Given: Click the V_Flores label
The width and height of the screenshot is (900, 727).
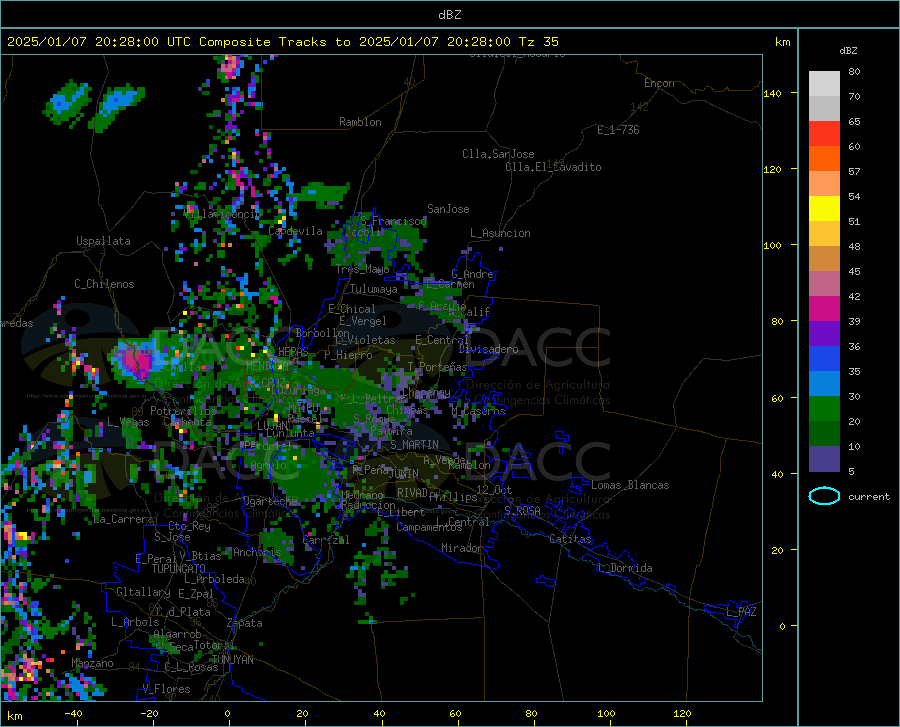Looking at the screenshot, I should (166, 689).
